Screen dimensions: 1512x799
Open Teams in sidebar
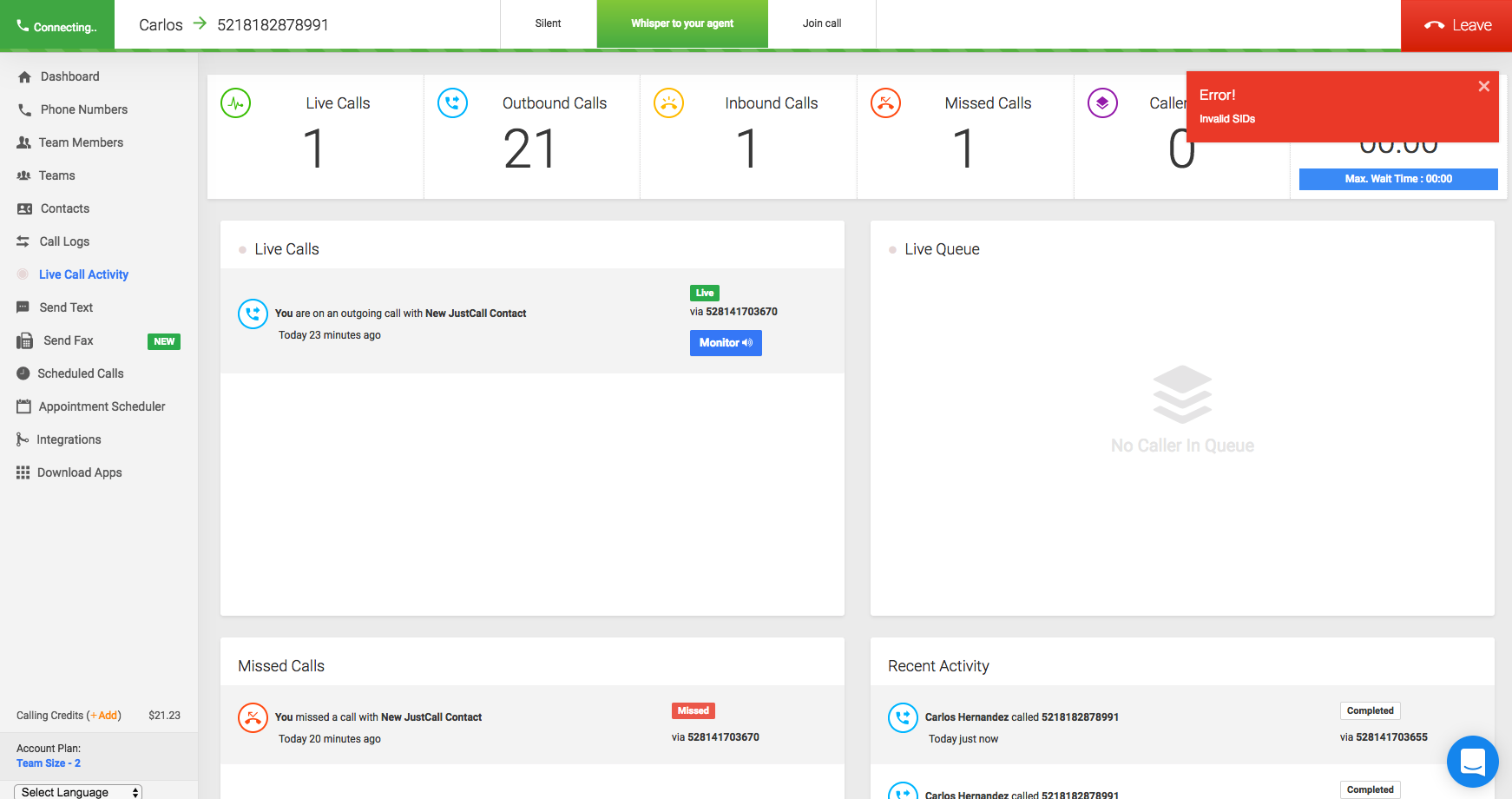(57, 175)
